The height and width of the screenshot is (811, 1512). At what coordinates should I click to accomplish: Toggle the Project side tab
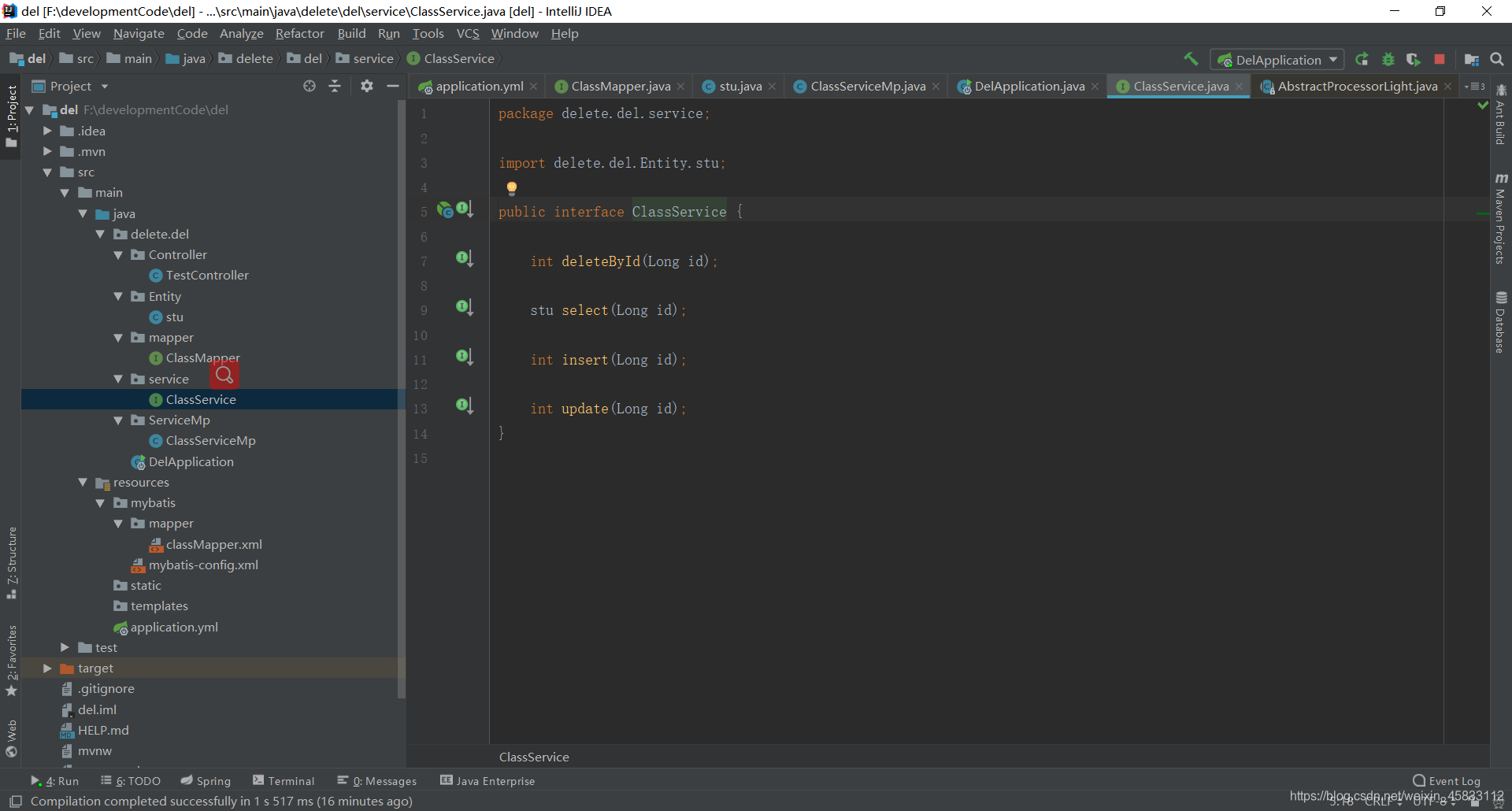(x=12, y=116)
